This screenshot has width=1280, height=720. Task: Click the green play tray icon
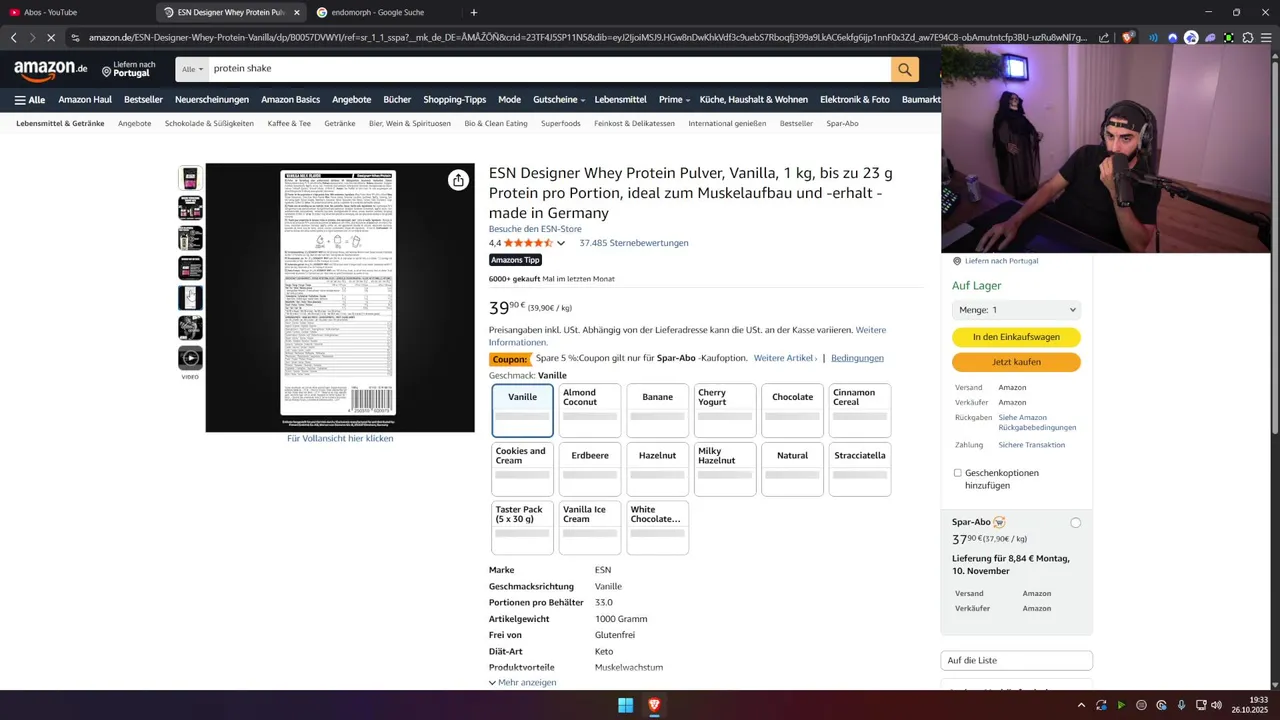click(1121, 705)
